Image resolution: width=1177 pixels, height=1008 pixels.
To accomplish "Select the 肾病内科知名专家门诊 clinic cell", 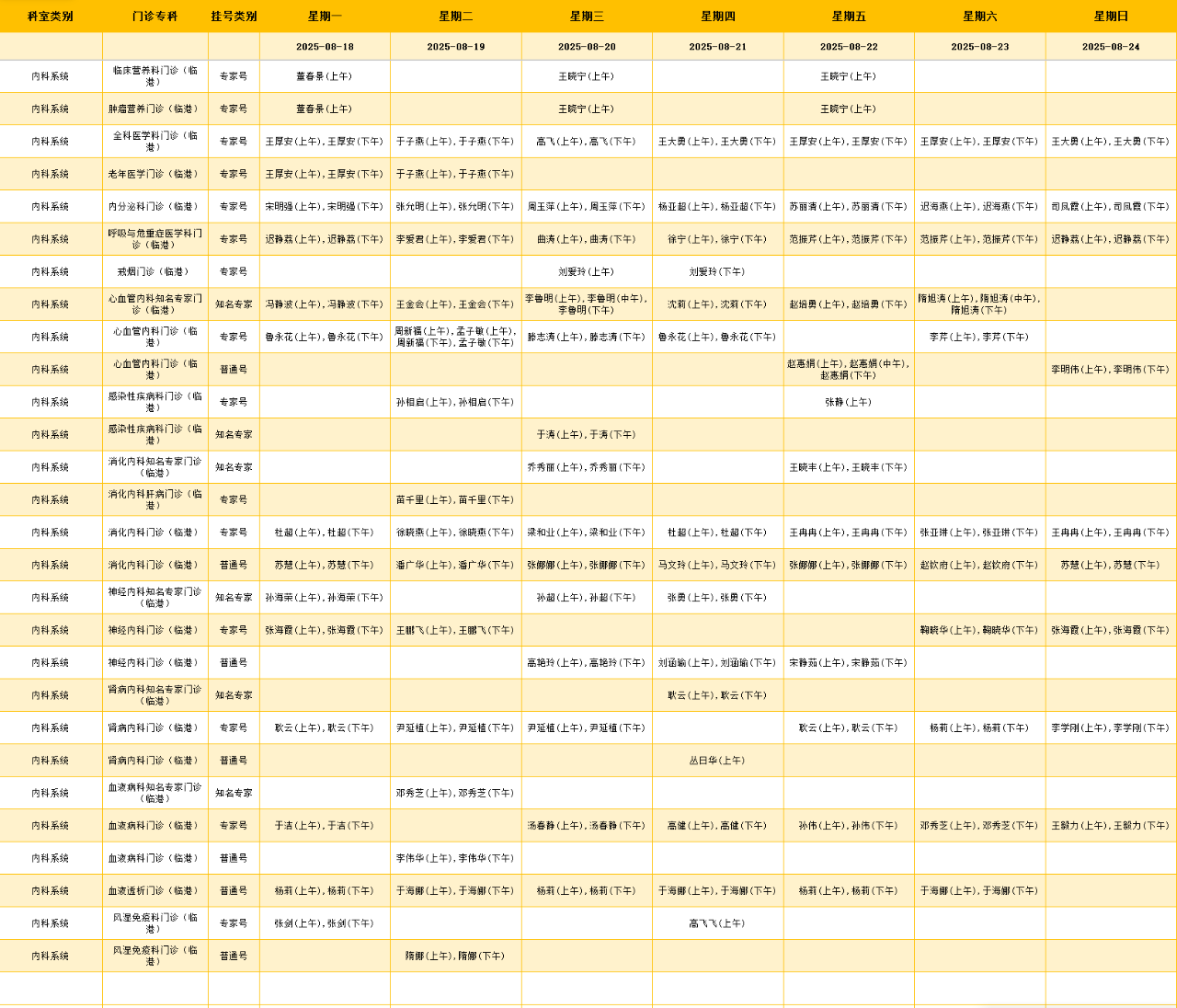I will point(155,695).
